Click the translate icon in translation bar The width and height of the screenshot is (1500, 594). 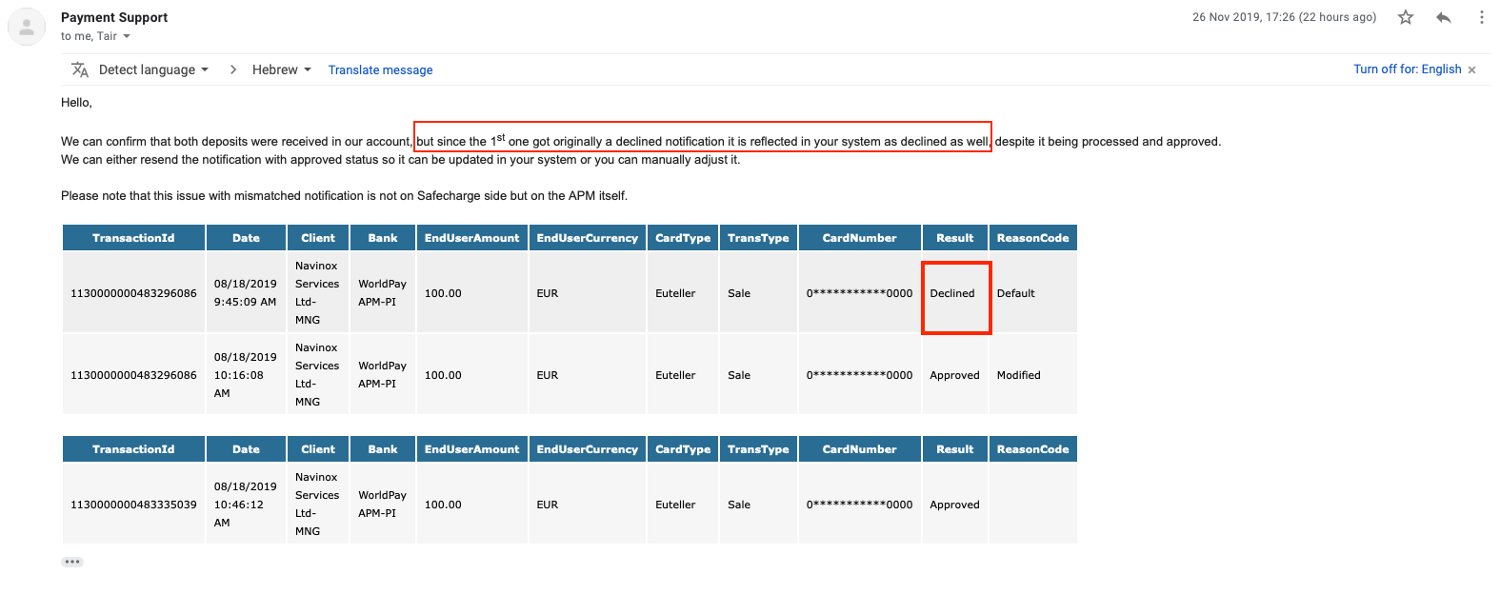pyautogui.click(x=80, y=70)
